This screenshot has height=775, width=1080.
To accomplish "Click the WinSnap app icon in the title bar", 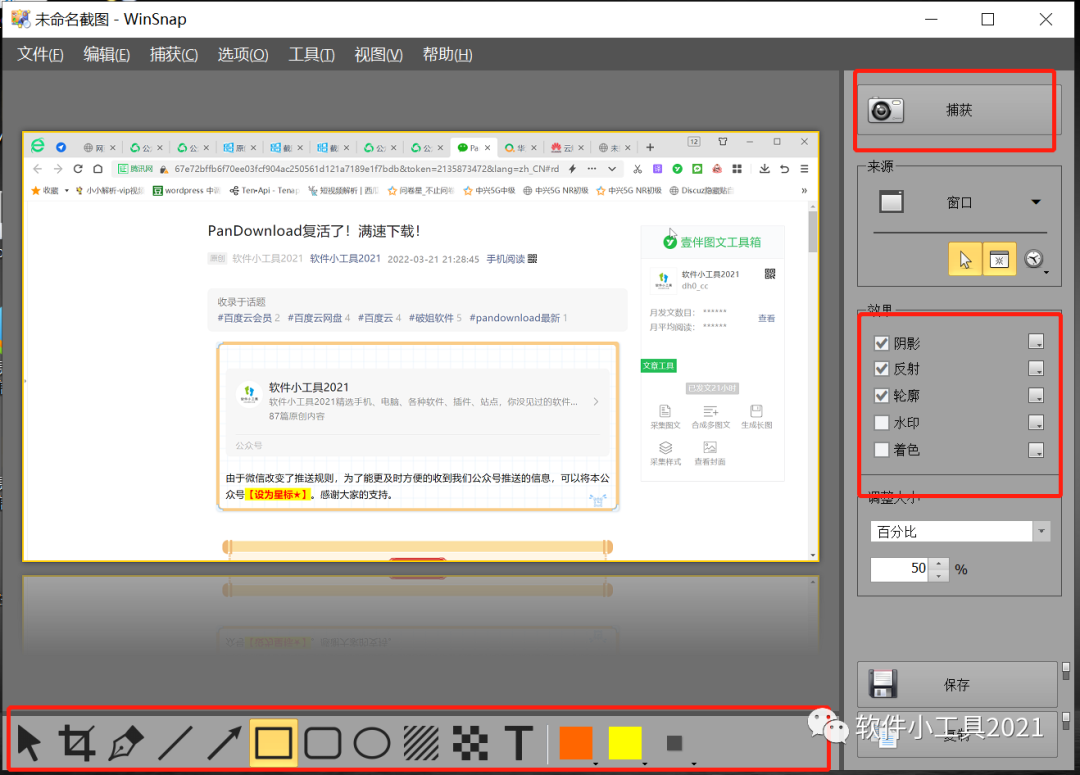I will [x=21, y=19].
